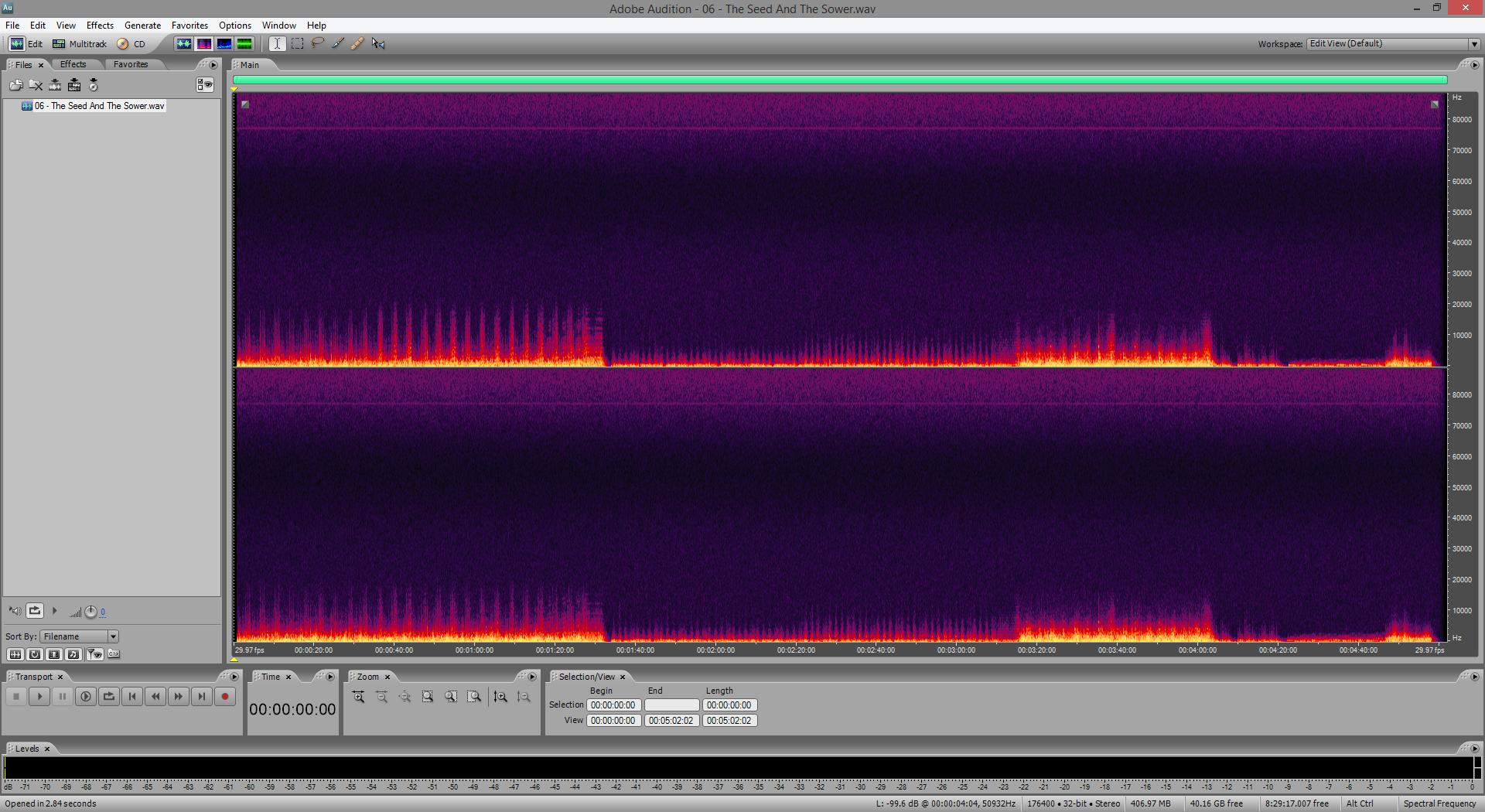Screen dimensions: 1485x812
Task: Toggle Loop Play in Files panel
Action: coord(35,611)
